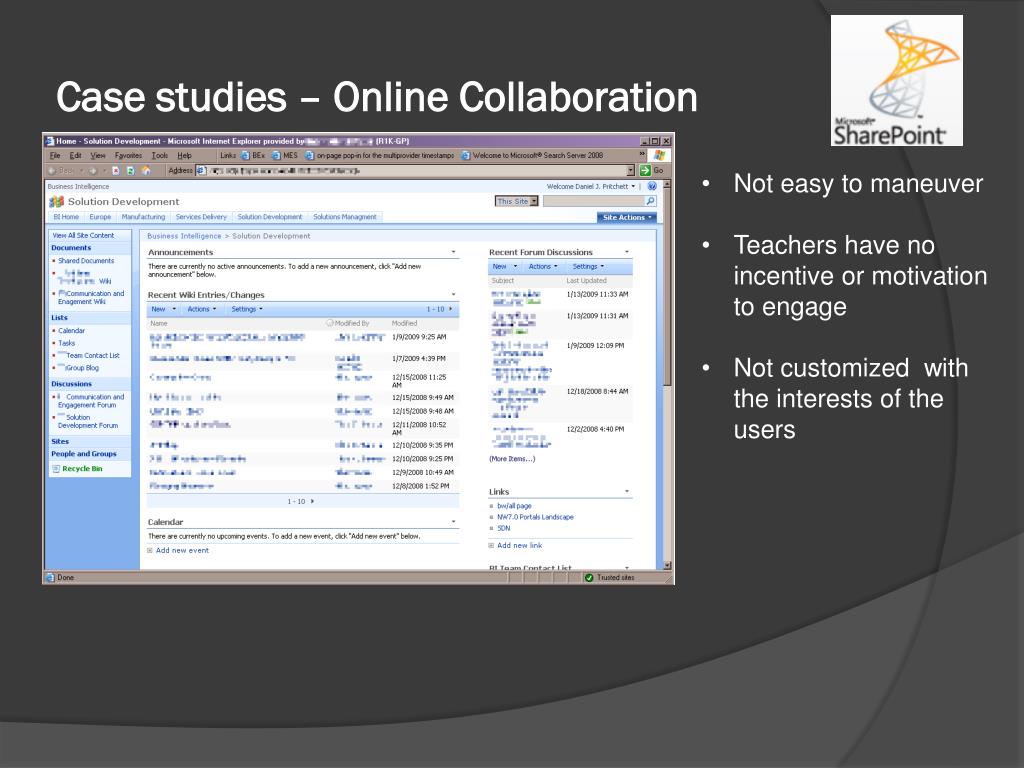1024x768 pixels.
Task: Click the scrollbar down arrow button
Action: [667, 566]
